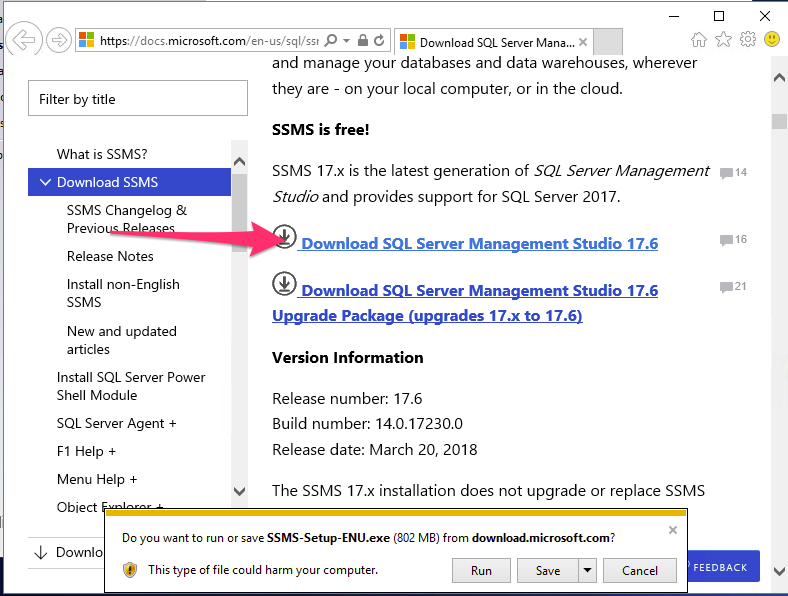Open Release Notes in the sidebar

pos(110,256)
